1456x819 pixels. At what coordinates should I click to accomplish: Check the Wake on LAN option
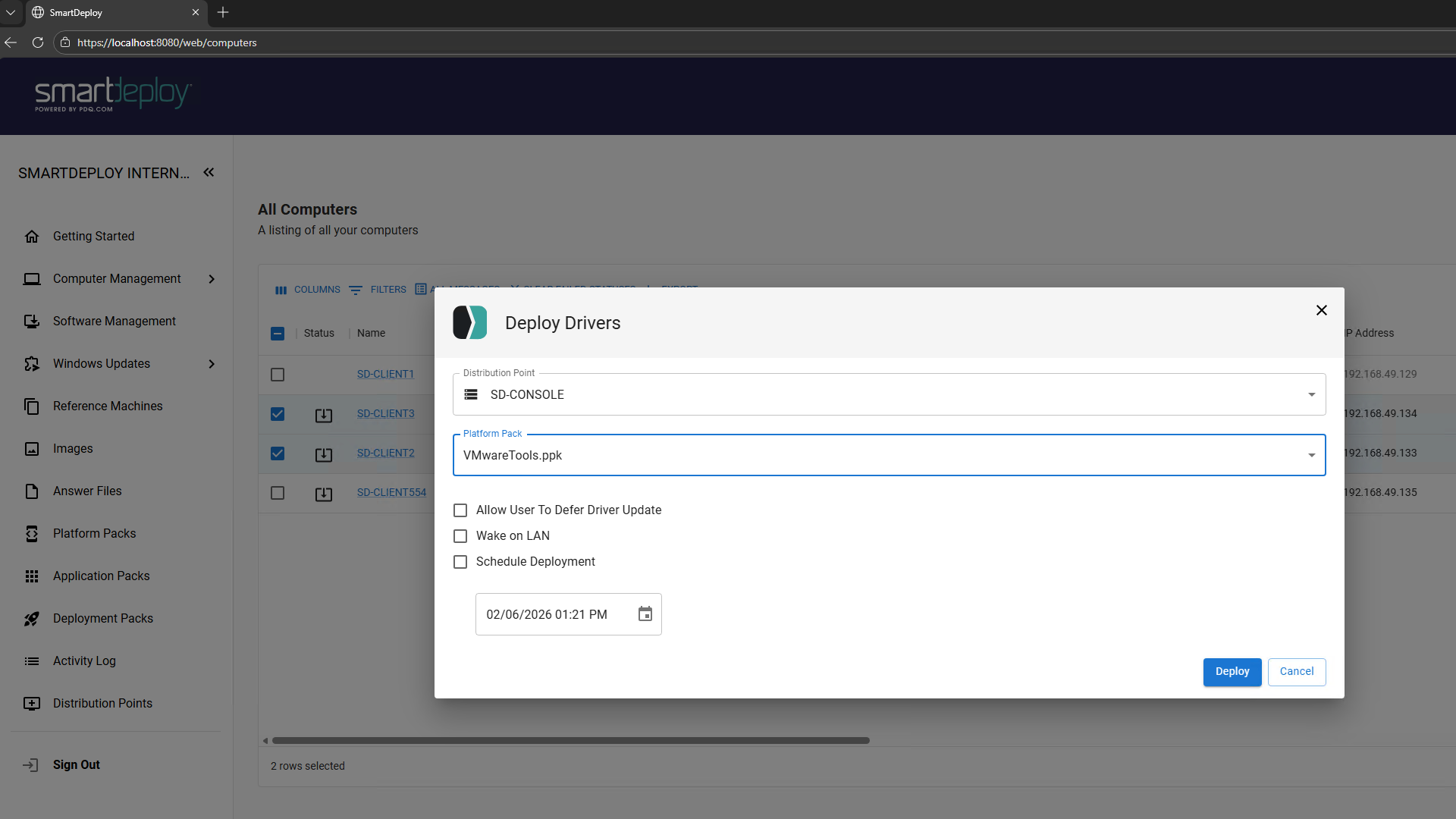(460, 536)
